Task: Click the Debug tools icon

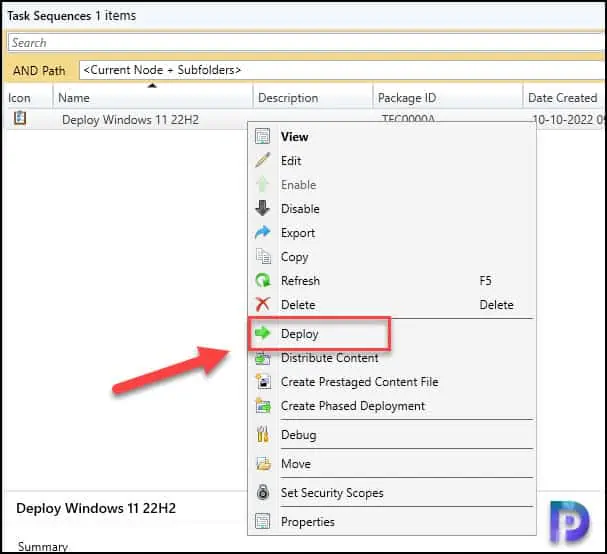Action: (x=263, y=434)
